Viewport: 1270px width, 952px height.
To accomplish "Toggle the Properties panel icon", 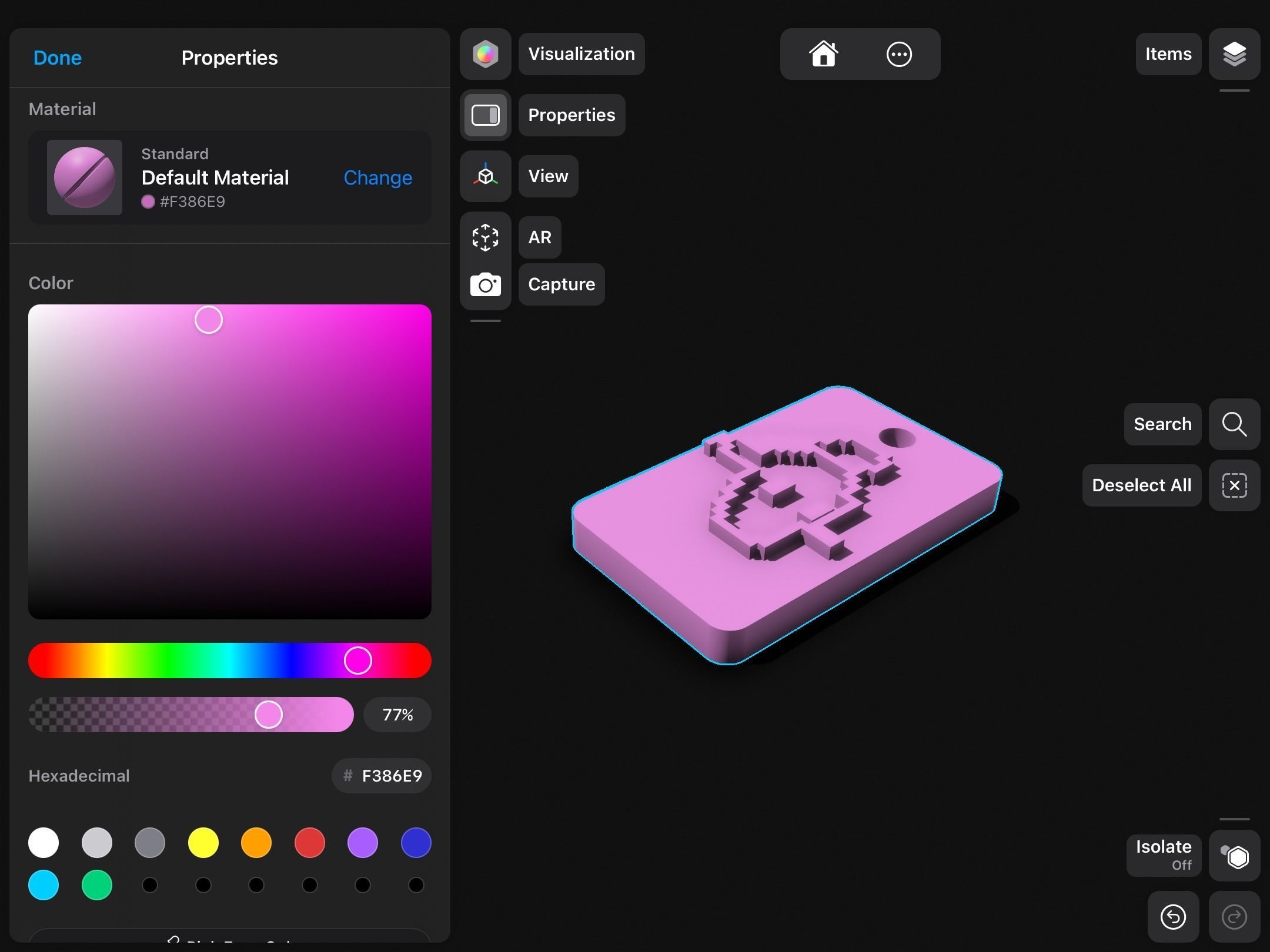I will click(485, 115).
